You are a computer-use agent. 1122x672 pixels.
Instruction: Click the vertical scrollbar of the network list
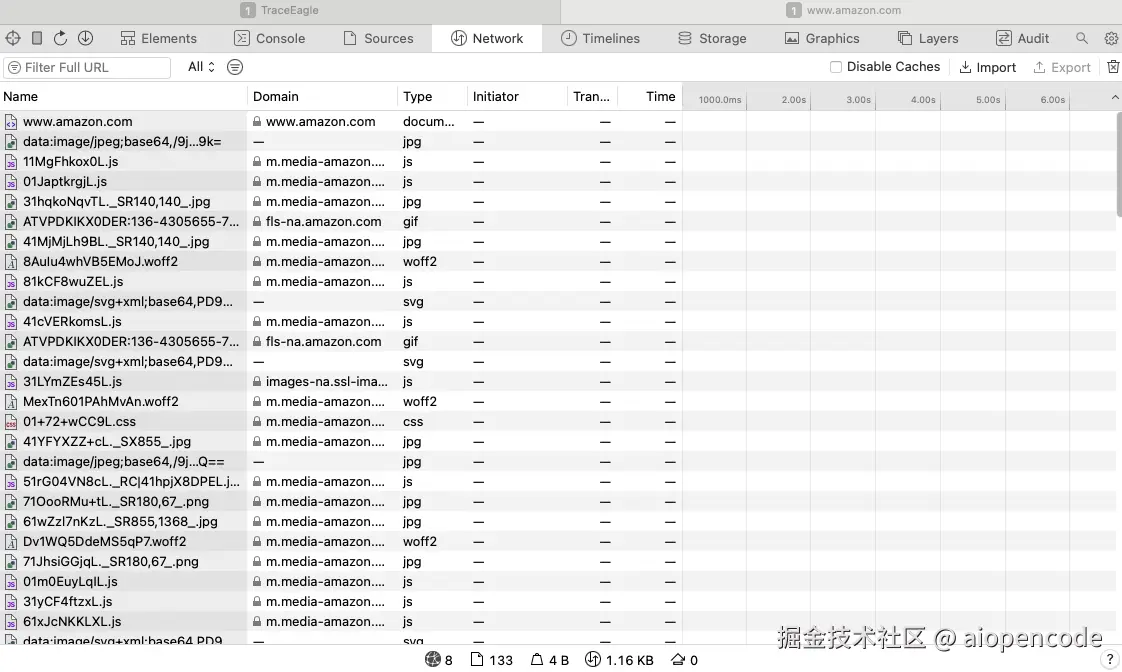coord(1118,165)
